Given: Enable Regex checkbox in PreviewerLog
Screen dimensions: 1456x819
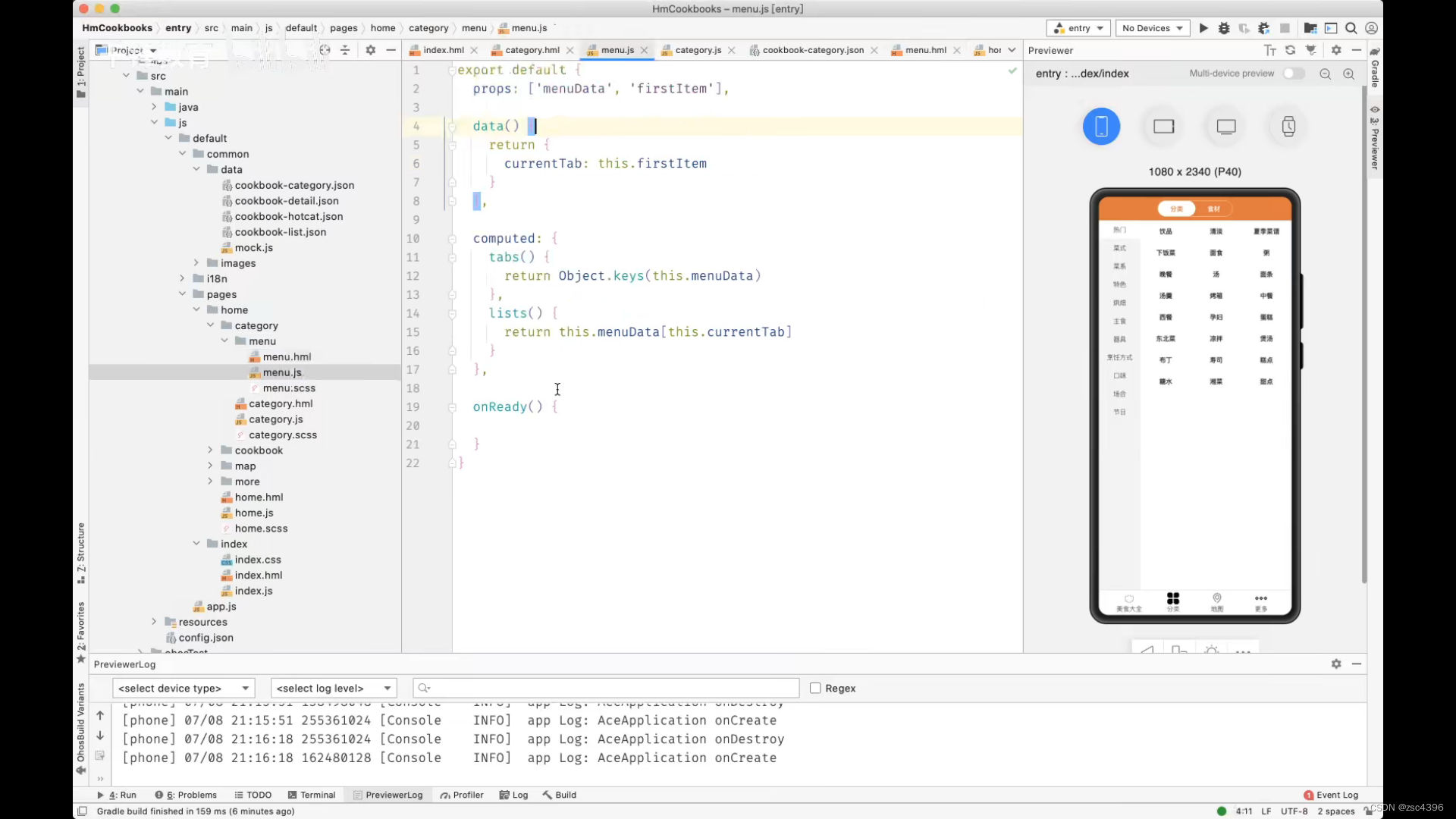Looking at the screenshot, I should (814, 688).
